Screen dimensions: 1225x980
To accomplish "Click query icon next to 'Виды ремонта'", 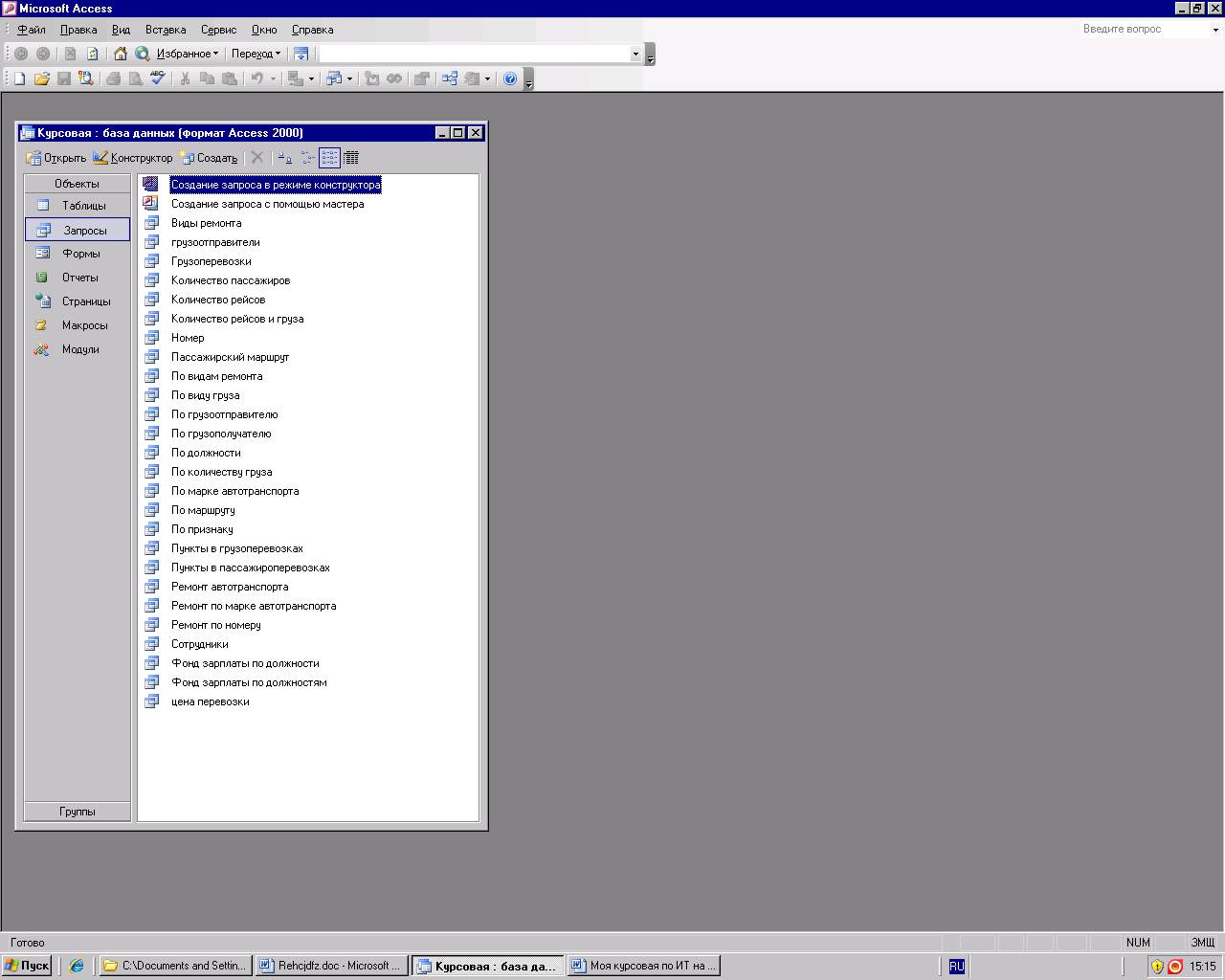I will click(x=151, y=223).
